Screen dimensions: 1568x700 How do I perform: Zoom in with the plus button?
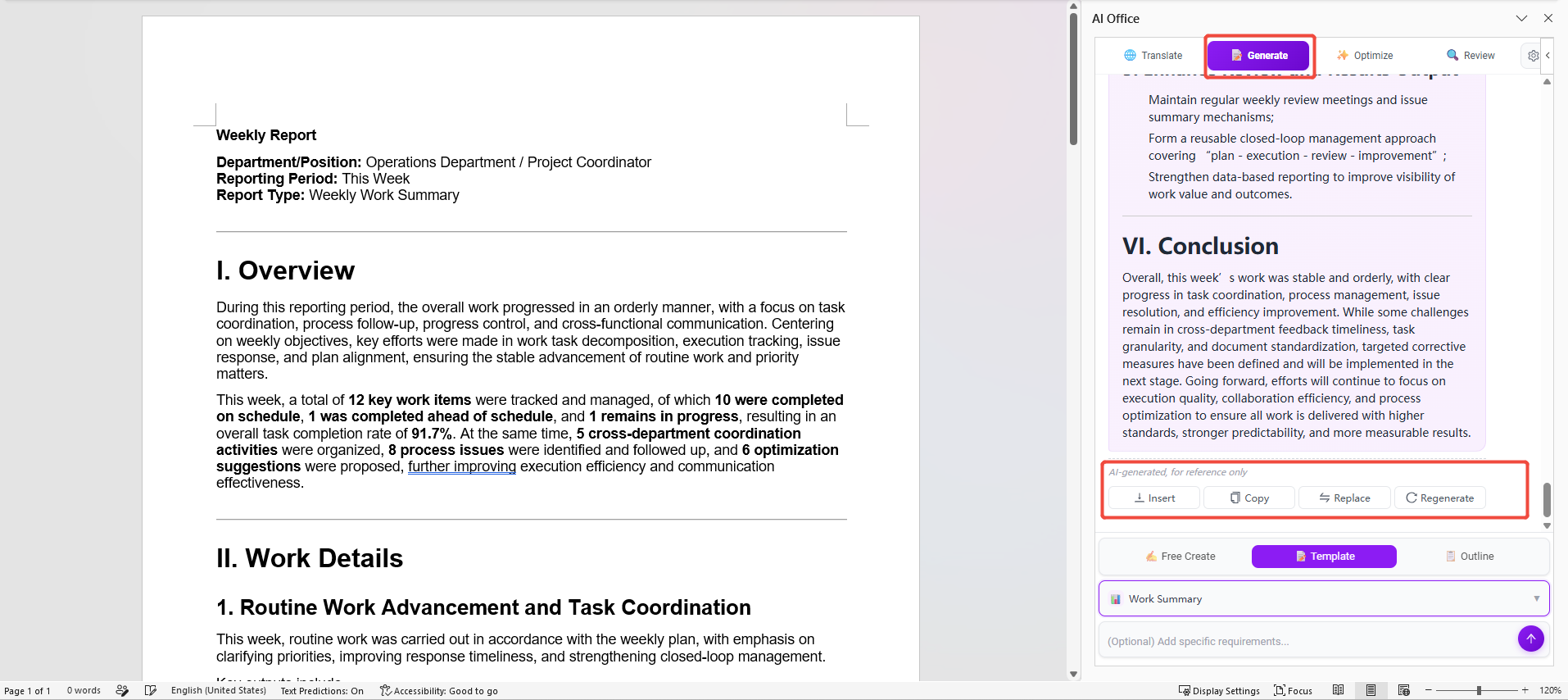click(1525, 691)
